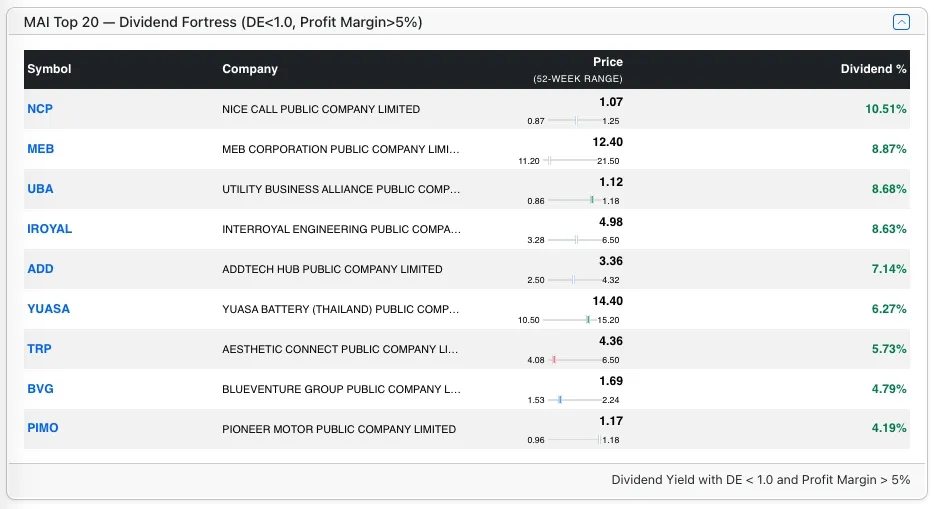Click the 4.79% dividend value
Image resolution: width=934 pixels, height=509 pixels.
889,388
